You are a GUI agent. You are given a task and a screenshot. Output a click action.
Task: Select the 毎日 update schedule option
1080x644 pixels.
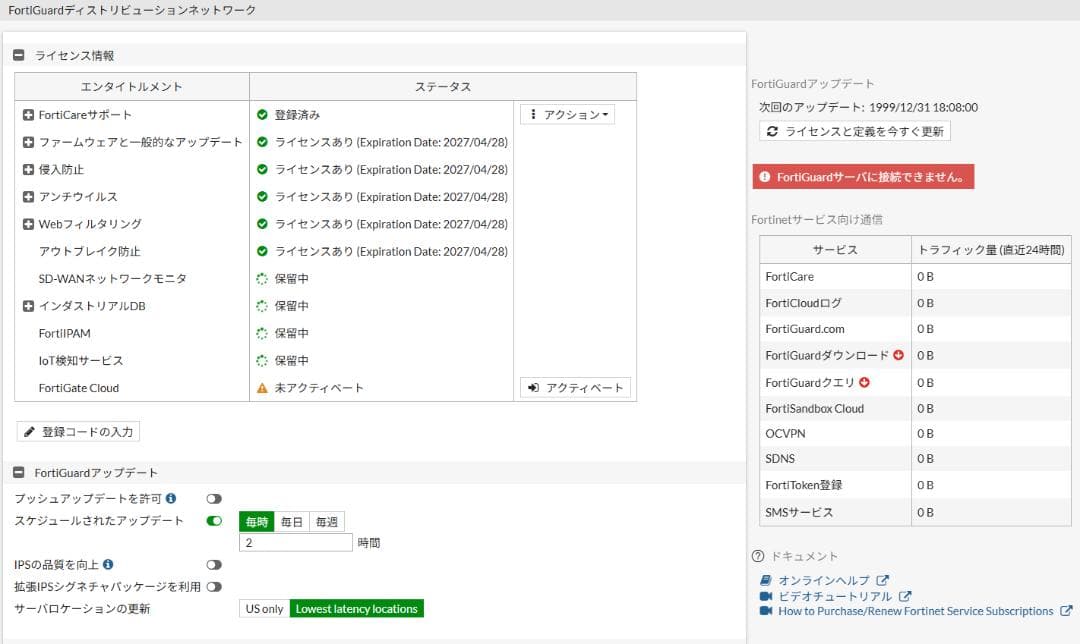coord(293,521)
